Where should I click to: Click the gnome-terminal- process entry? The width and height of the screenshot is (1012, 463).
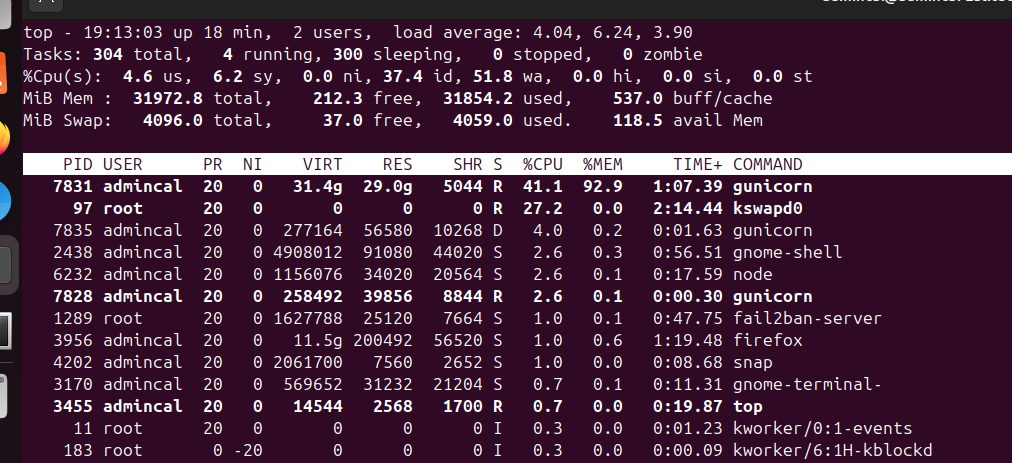click(807, 384)
